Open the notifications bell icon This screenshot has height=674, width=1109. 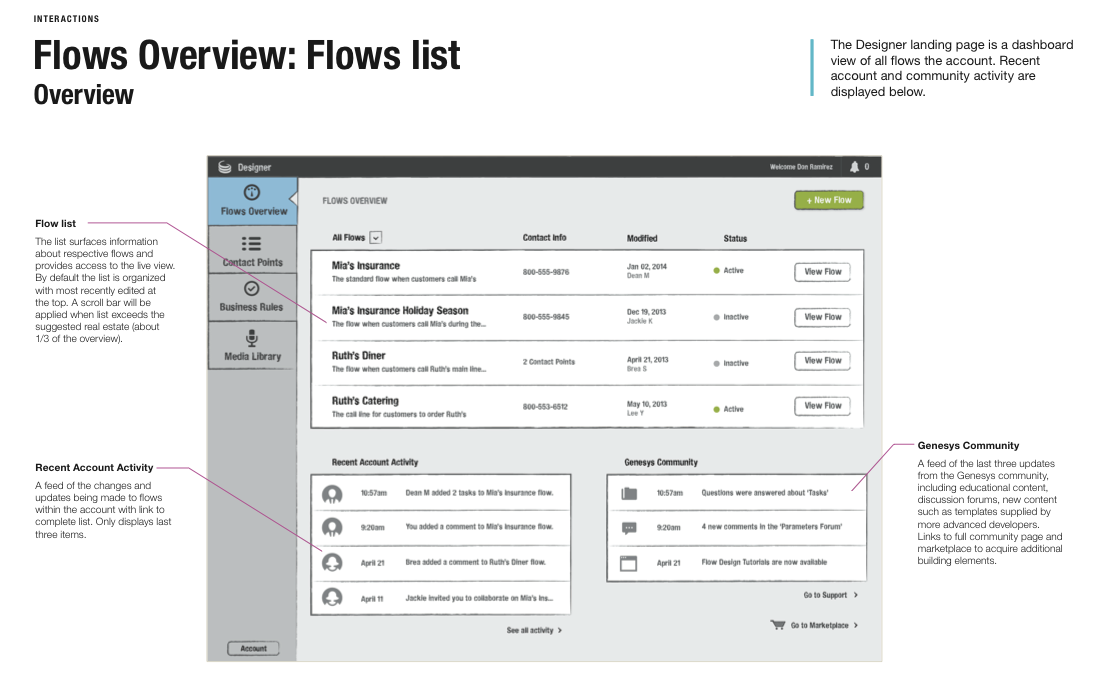(x=854, y=167)
